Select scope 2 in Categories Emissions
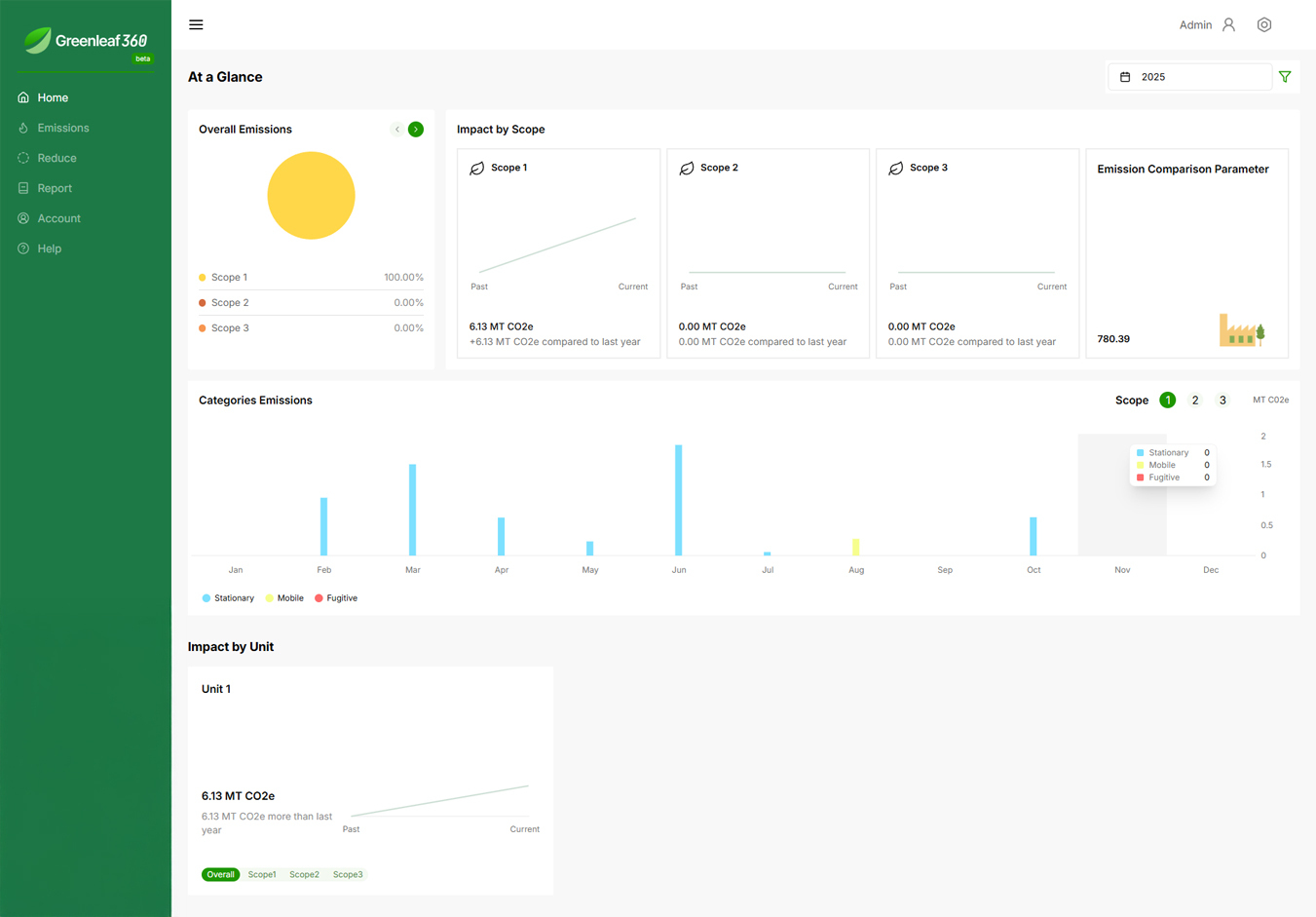Screen dimensions: 1316x917 1195,401
